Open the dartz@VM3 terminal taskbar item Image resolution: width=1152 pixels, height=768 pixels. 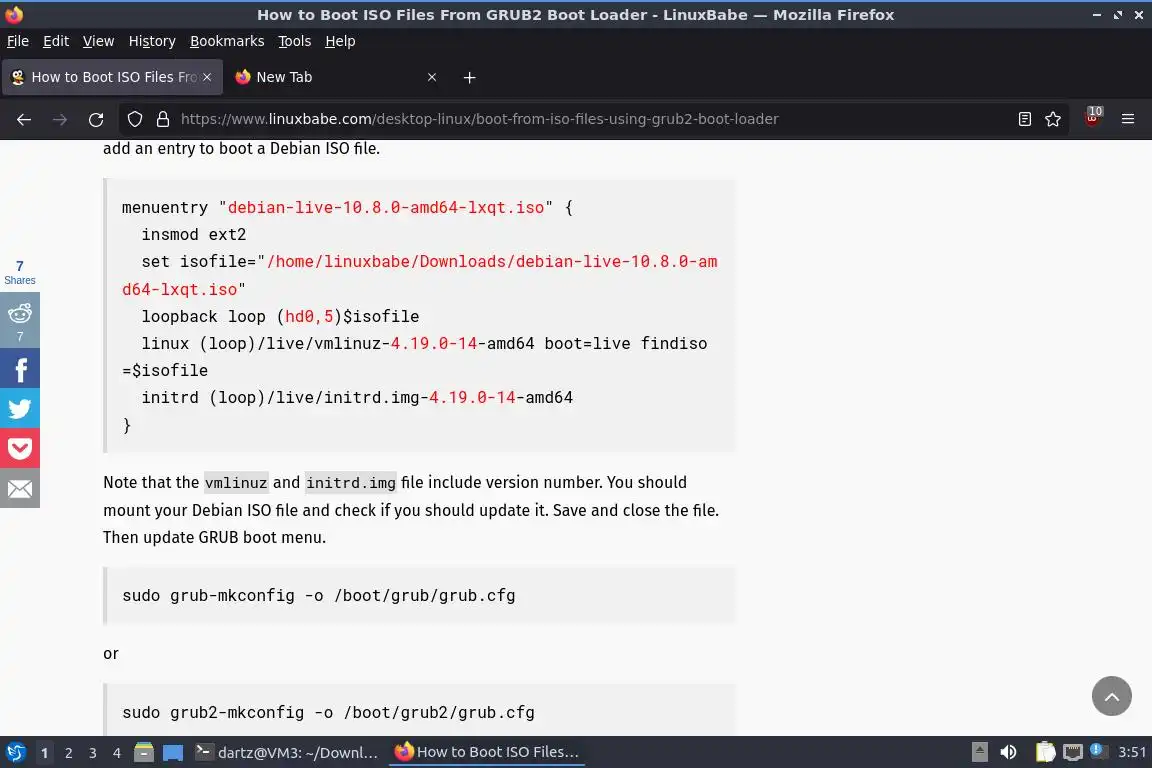pos(287,753)
